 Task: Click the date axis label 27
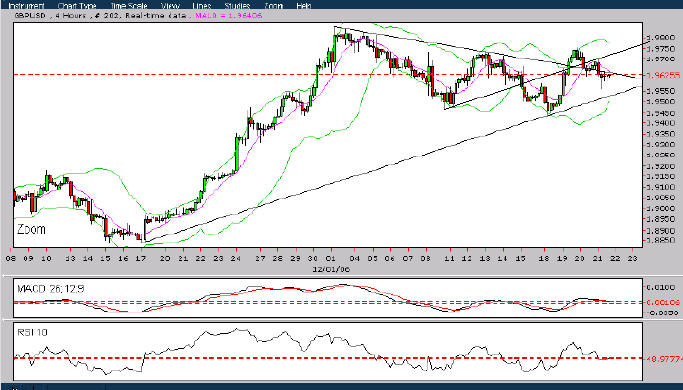pos(260,258)
